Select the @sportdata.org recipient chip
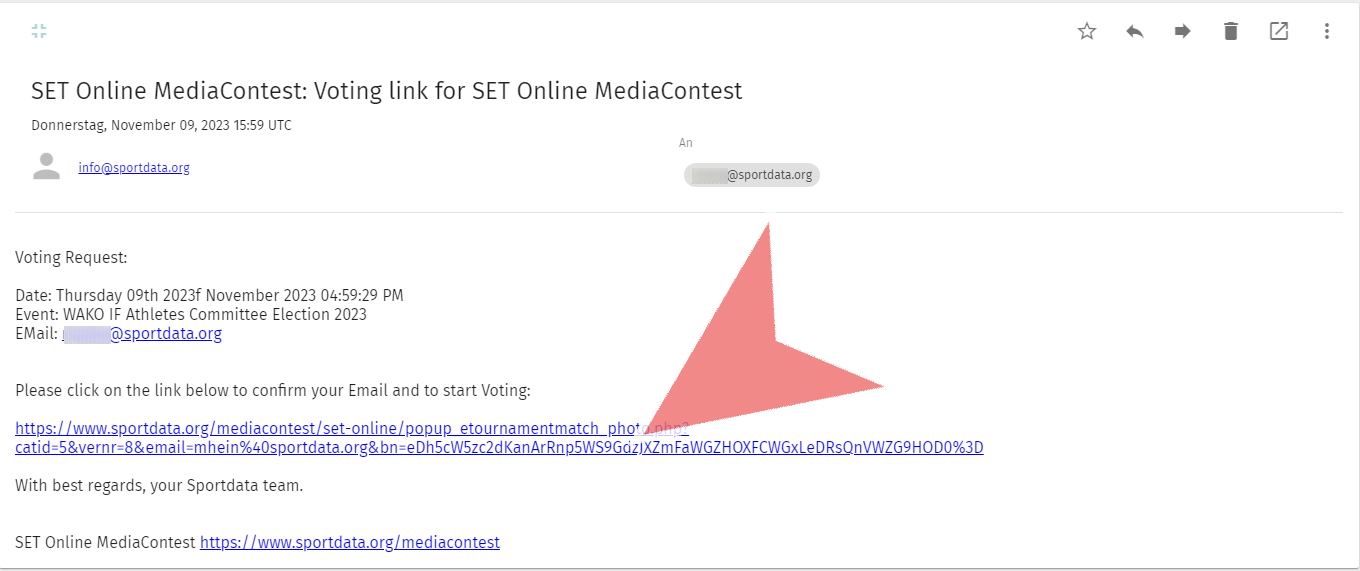 click(751, 175)
